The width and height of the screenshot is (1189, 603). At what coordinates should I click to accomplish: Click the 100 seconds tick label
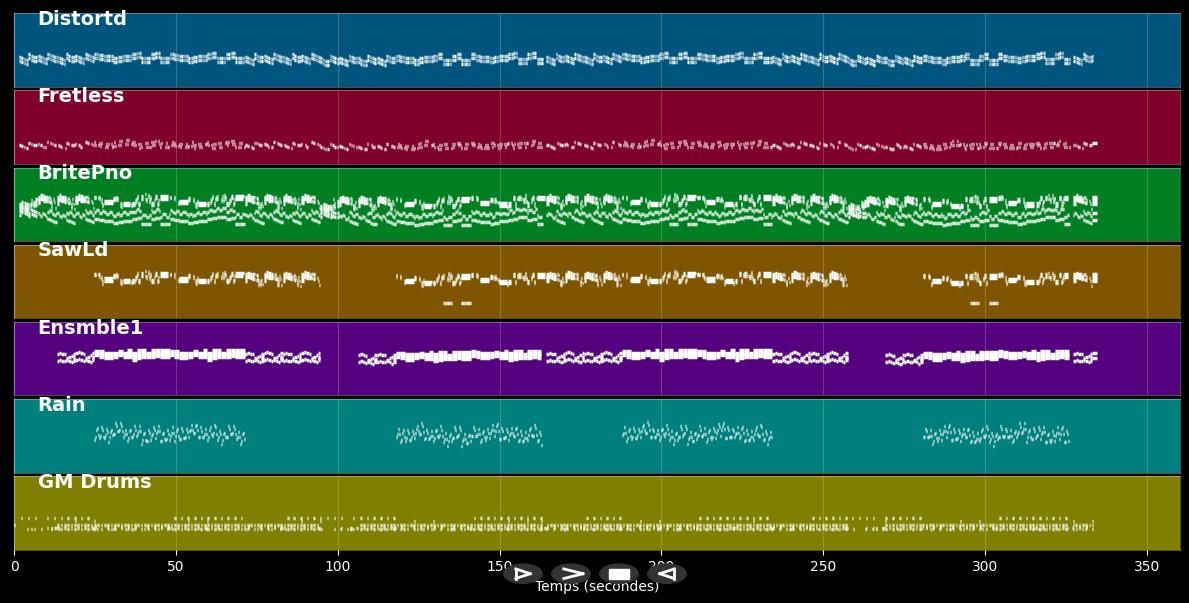click(338, 567)
